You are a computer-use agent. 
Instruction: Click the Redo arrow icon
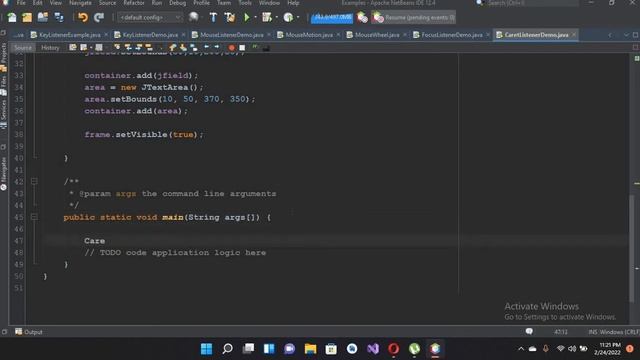[x=99, y=17]
